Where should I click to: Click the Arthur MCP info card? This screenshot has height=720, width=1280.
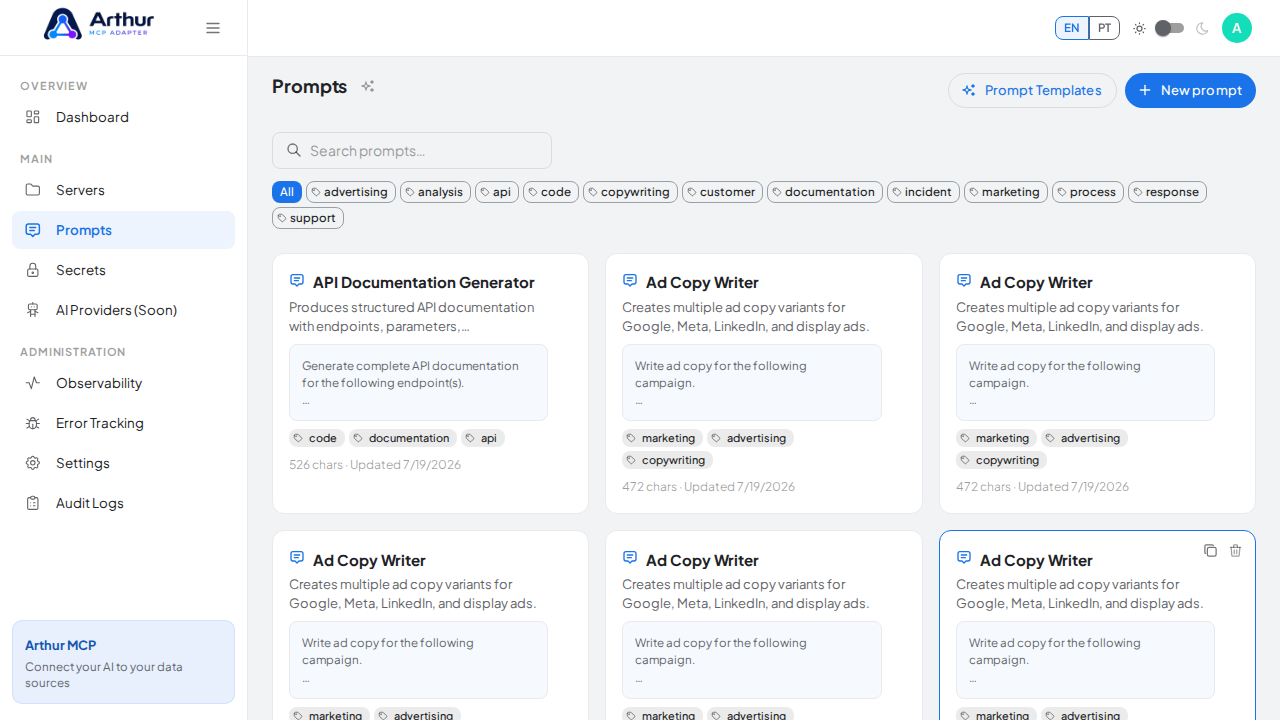pyautogui.click(x=123, y=662)
